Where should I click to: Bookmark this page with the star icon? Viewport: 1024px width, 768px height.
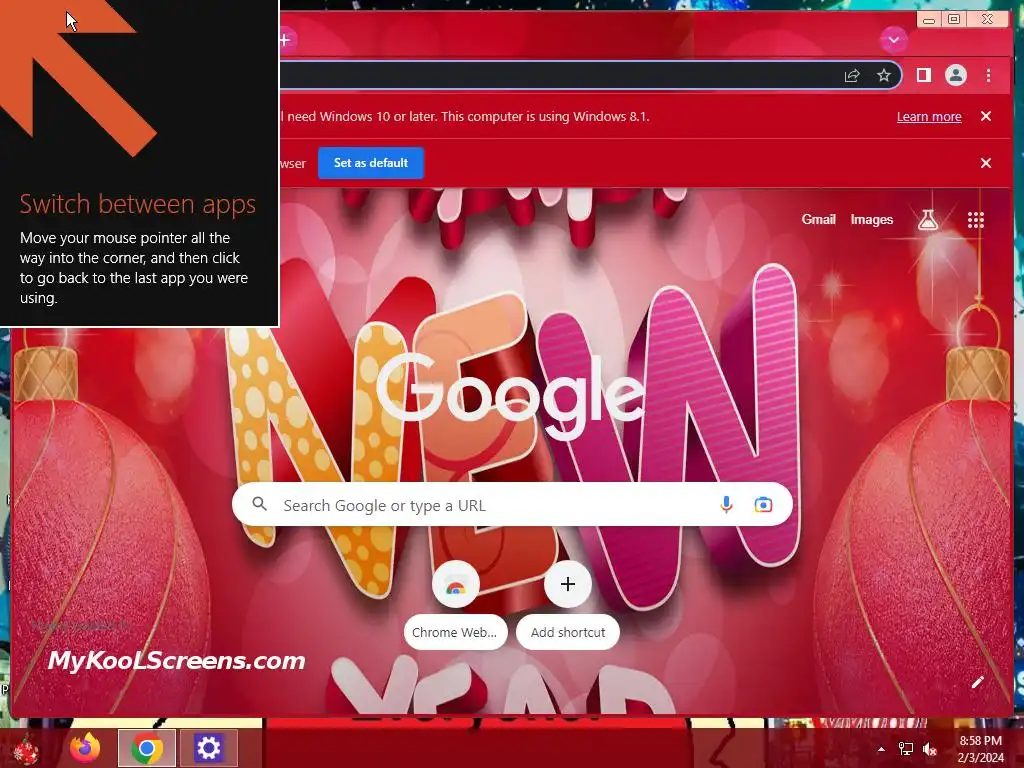click(x=884, y=76)
